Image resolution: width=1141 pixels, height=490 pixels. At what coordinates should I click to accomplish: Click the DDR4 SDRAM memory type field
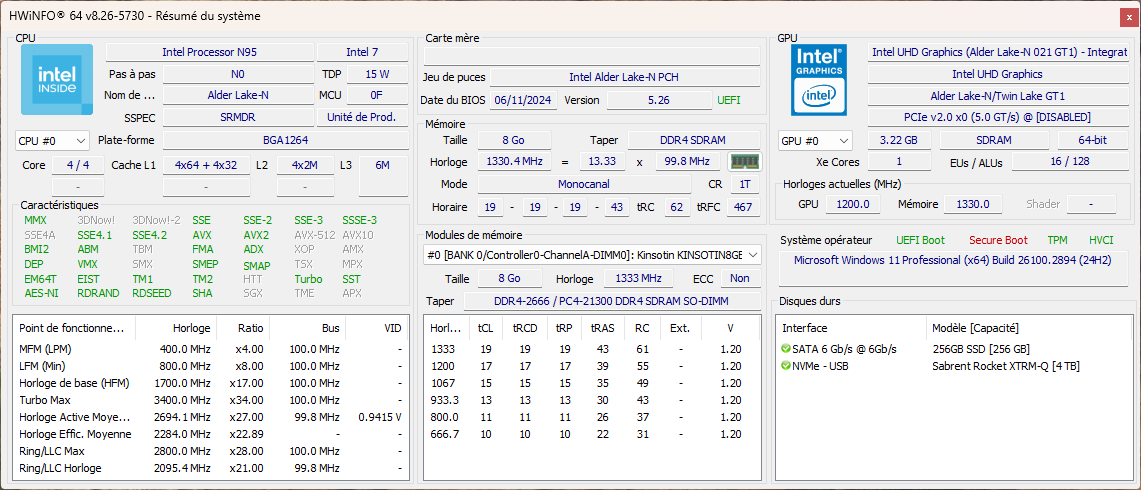[x=693, y=140]
